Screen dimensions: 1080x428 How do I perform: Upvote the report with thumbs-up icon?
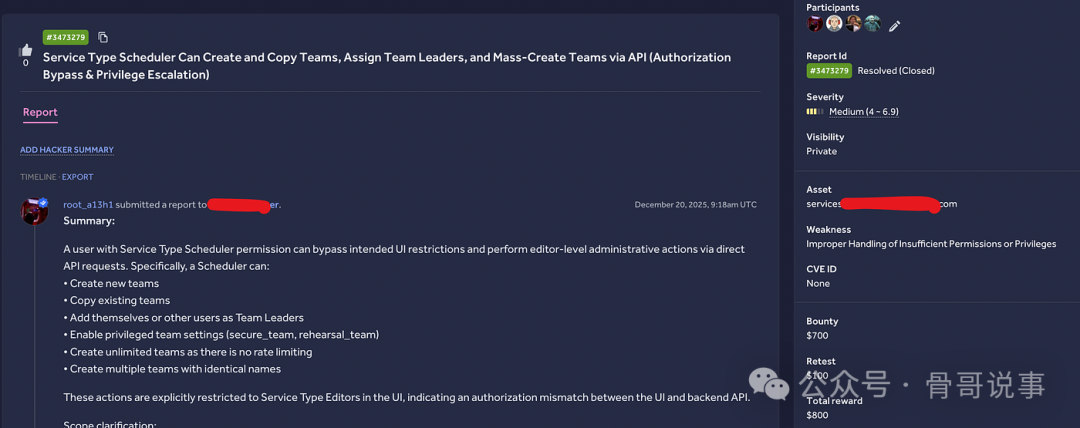tap(26, 49)
